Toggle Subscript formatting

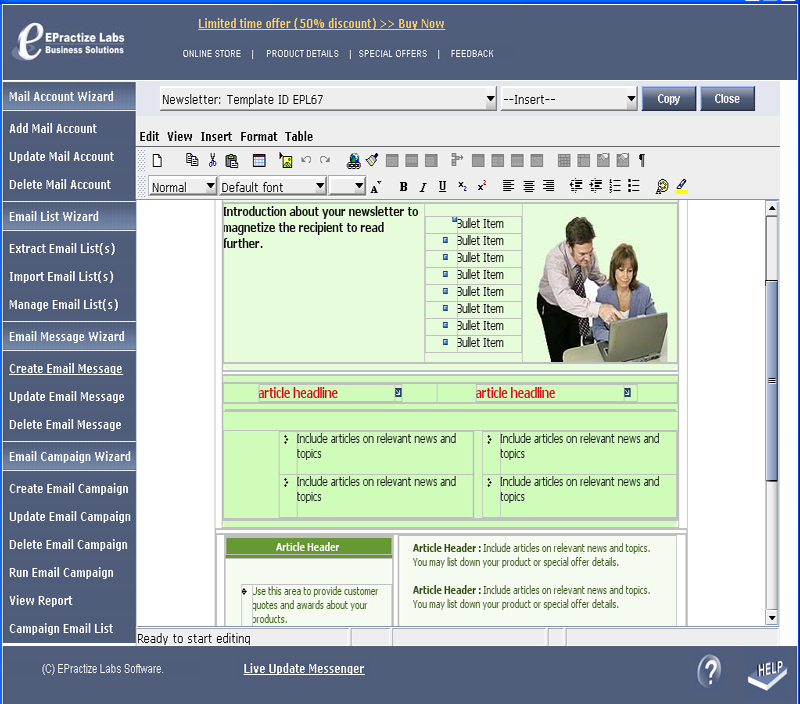(462, 187)
